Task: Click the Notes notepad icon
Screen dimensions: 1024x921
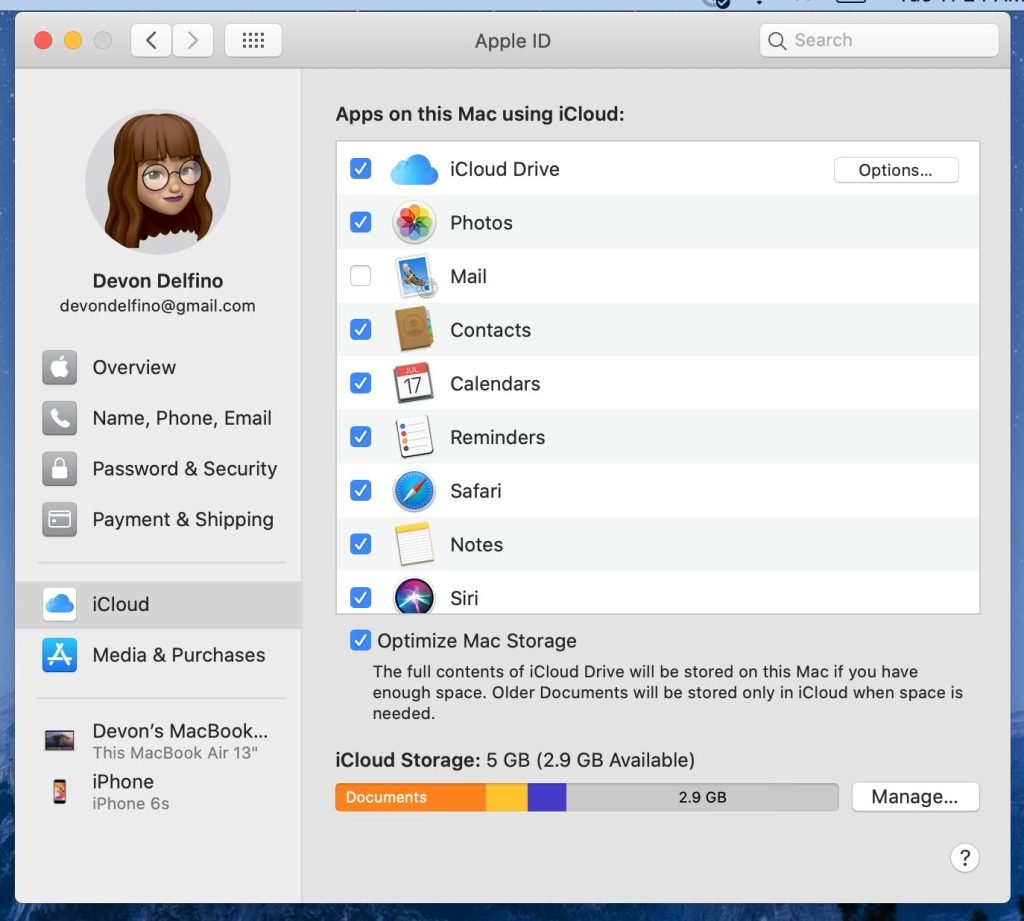Action: 414,544
